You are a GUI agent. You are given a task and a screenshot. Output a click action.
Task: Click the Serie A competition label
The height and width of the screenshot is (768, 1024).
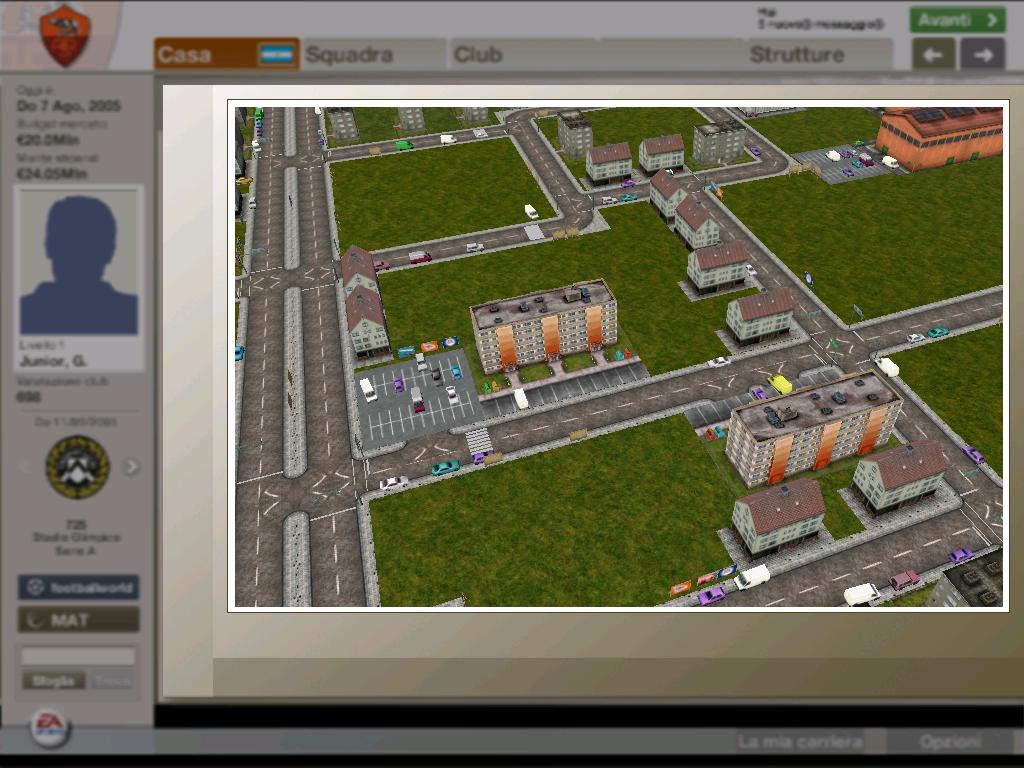pyautogui.click(x=76, y=551)
